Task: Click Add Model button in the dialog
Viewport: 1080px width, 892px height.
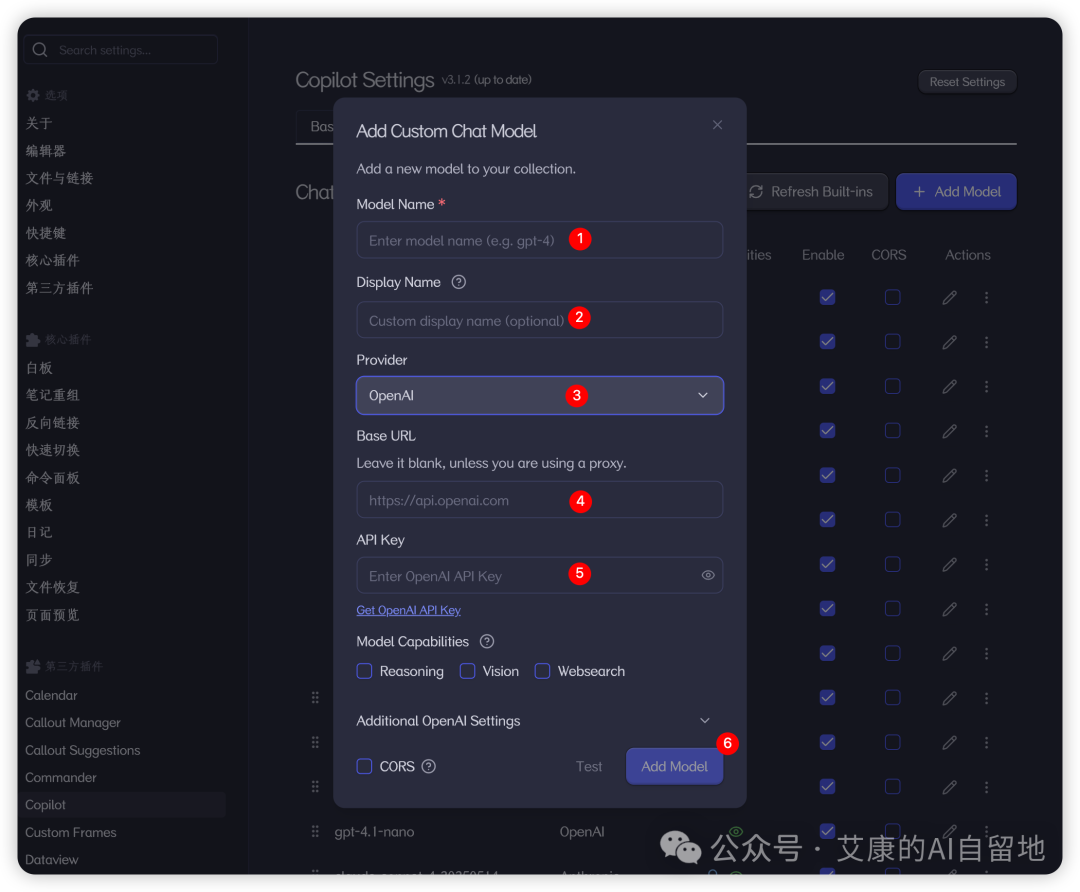Action: (674, 767)
